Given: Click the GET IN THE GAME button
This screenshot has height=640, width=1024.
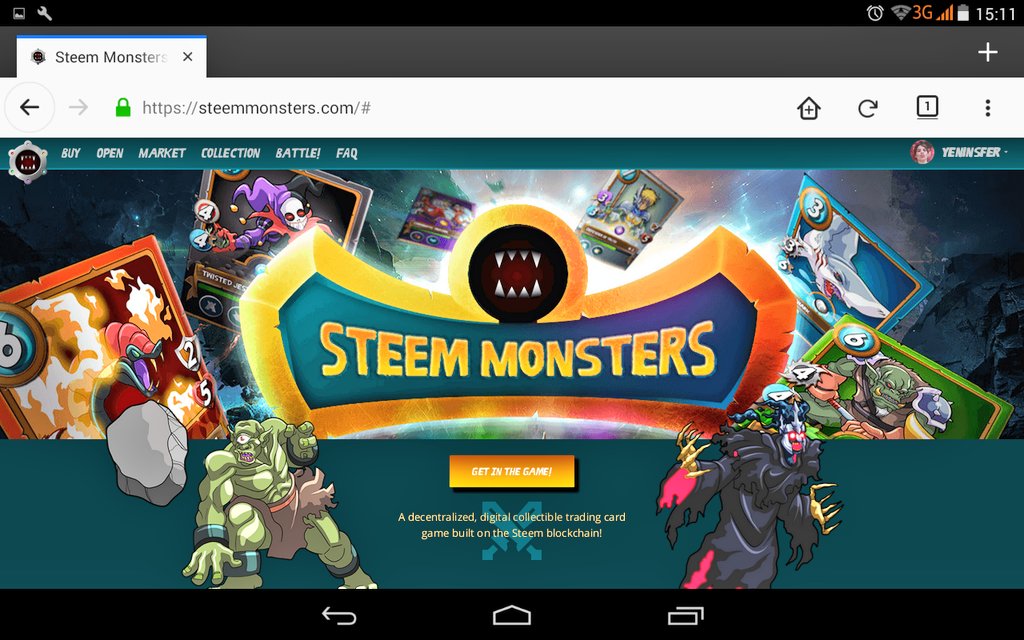Looking at the screenshot, I should point(512,470).
